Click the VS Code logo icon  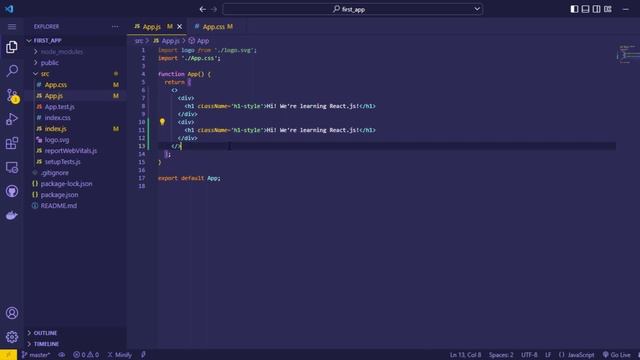(9, 9)
